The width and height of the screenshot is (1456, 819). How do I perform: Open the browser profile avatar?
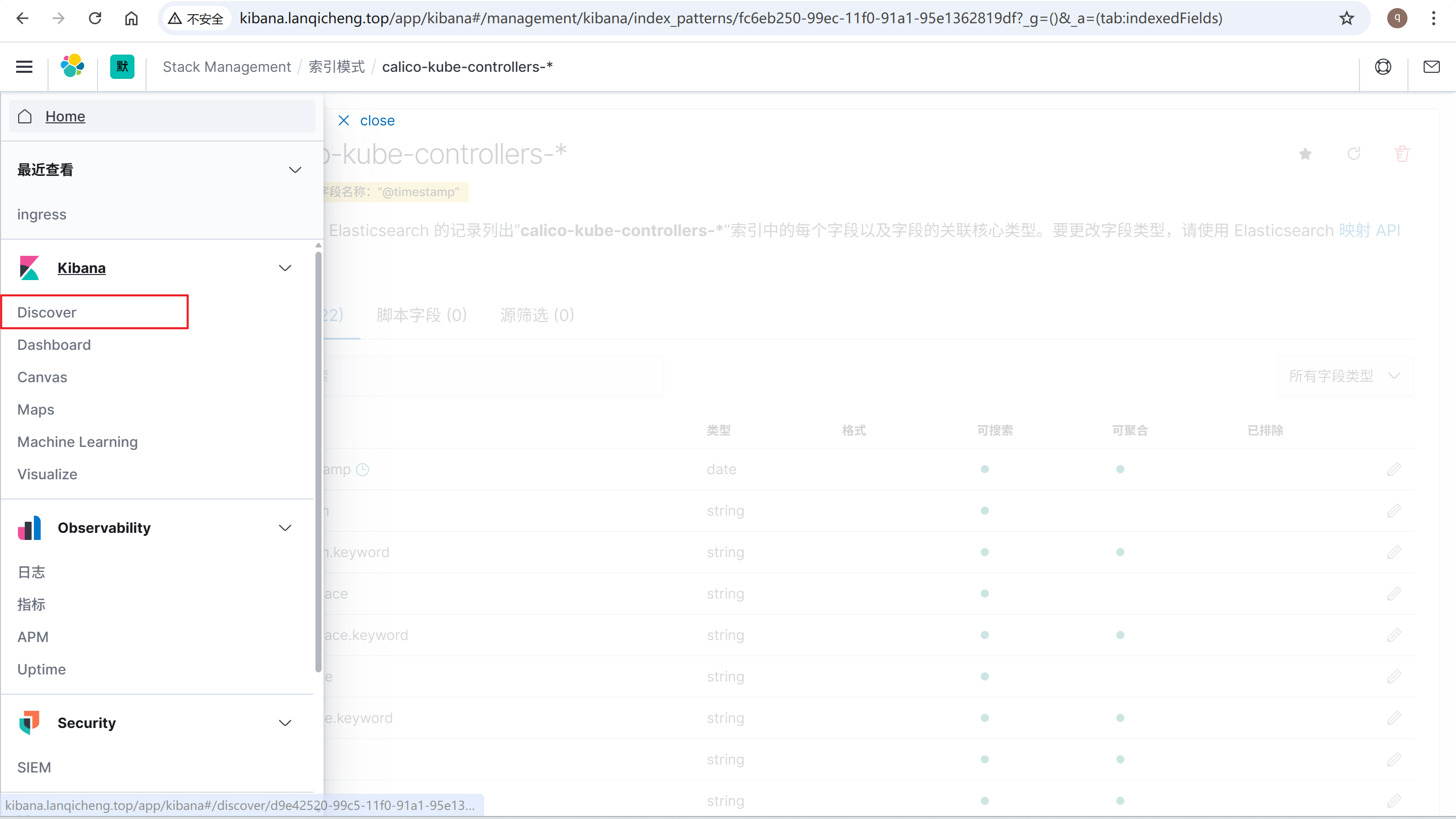pyautogui.click(x=1397, y=19)
